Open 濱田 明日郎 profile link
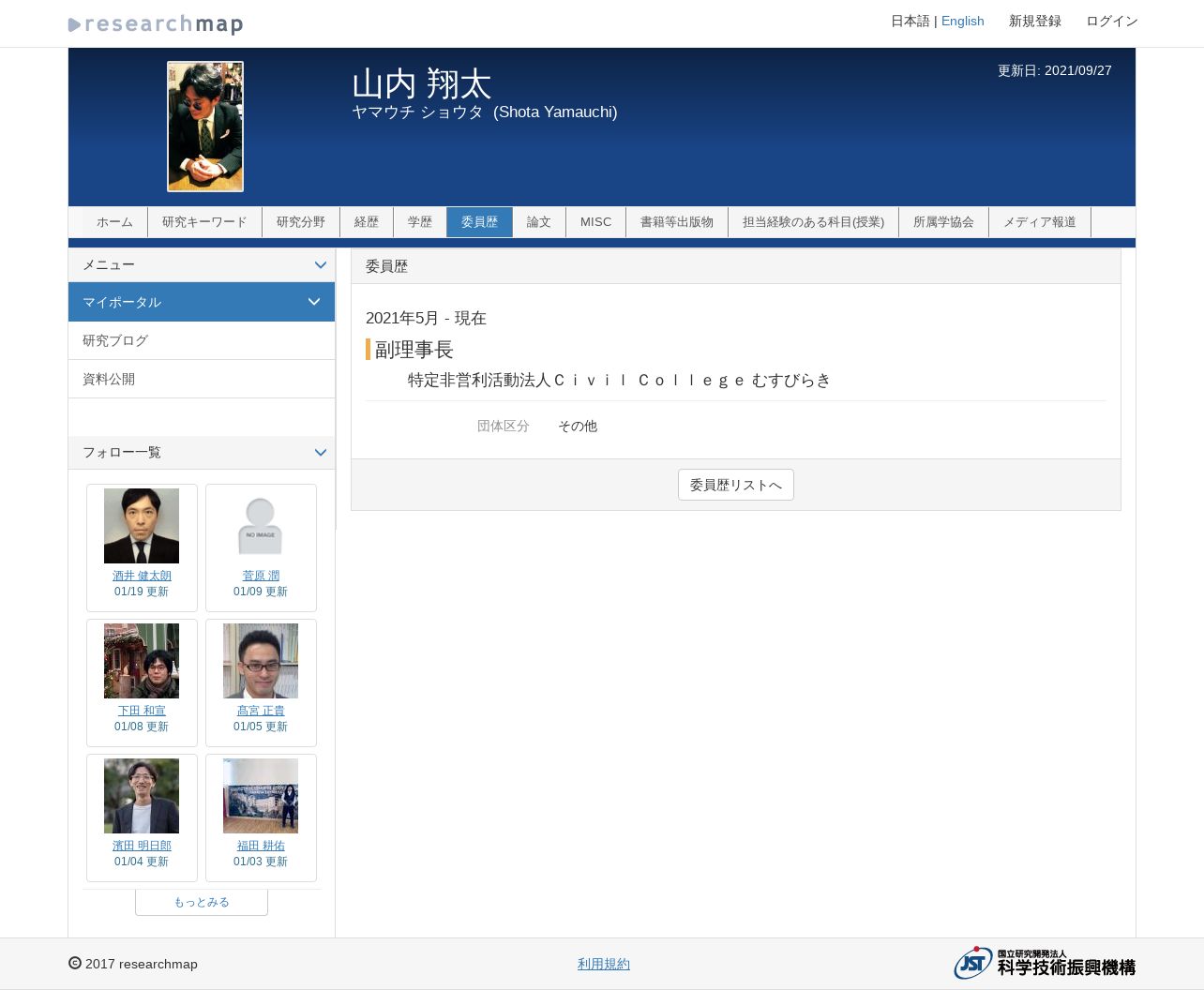The width and height of the screenshot is (1204, 990). click(x=142, y=846)
